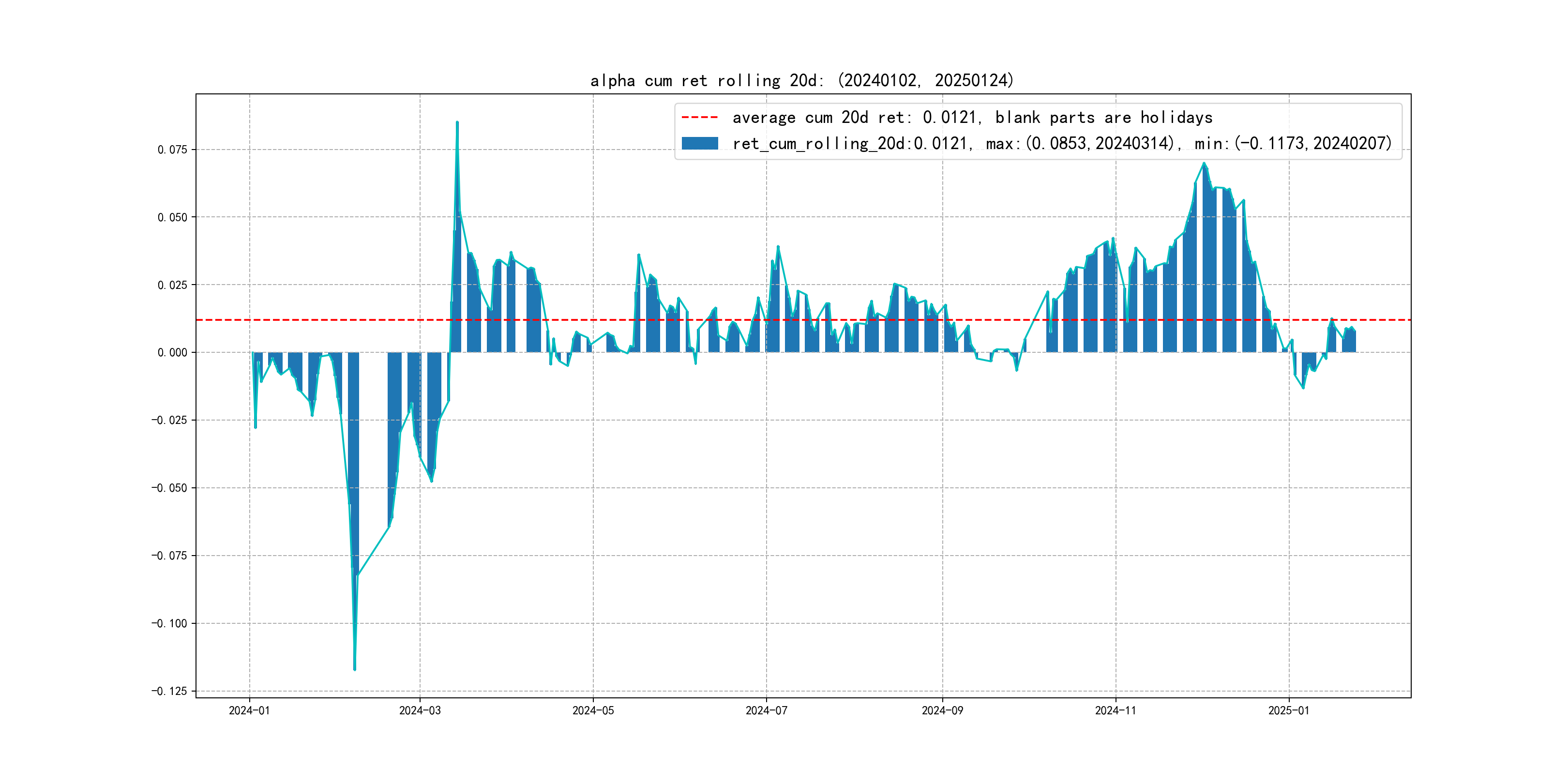Click the chart title text

point(801,80)
